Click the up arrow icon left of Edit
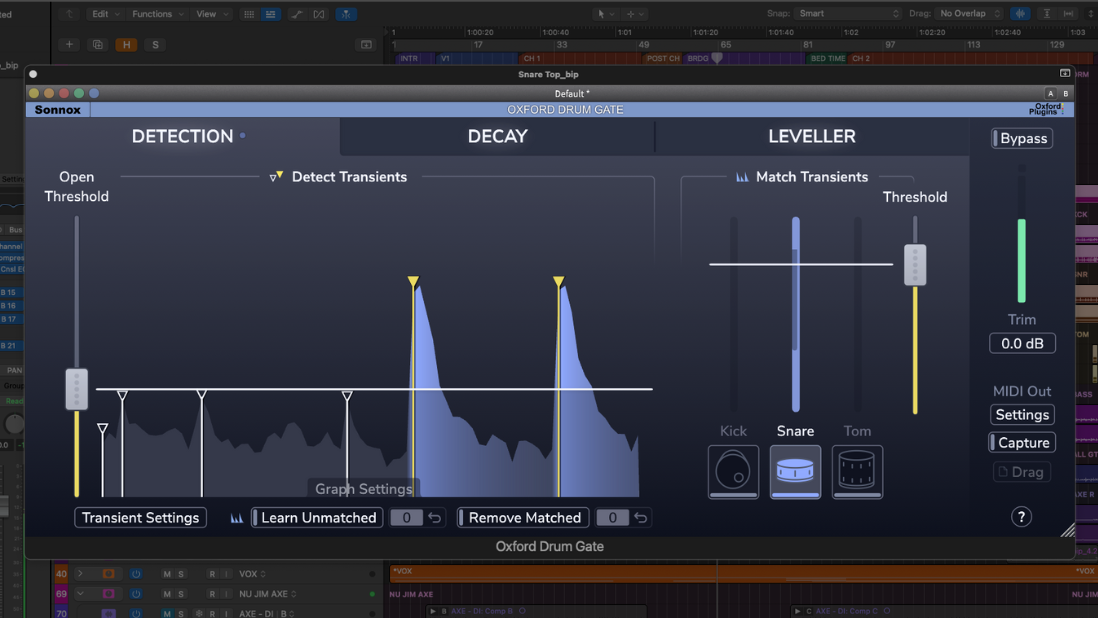 69,14
